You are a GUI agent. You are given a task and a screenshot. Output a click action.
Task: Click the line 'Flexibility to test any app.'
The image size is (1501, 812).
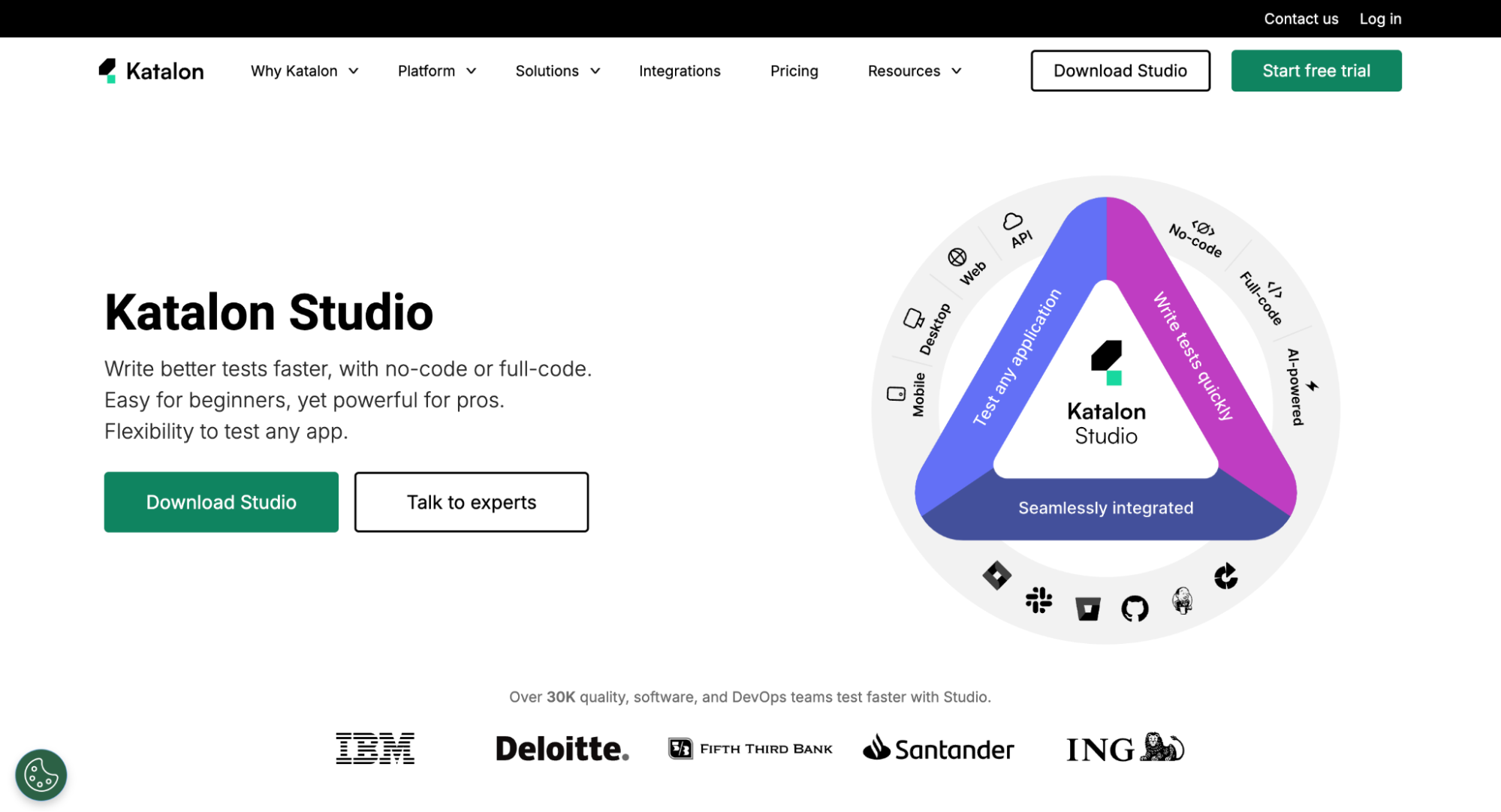click(x=226, y=432)
